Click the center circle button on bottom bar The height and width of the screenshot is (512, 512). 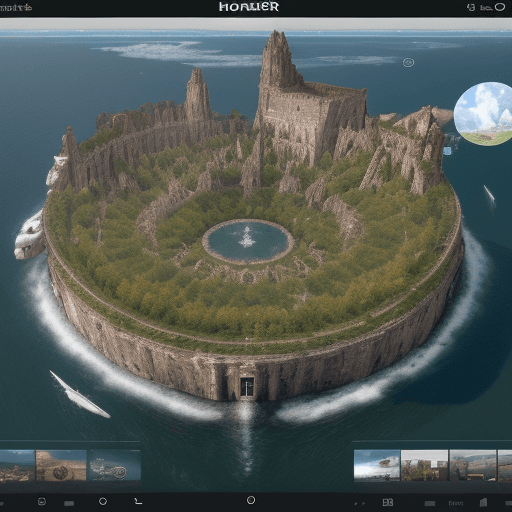[251, 500]
